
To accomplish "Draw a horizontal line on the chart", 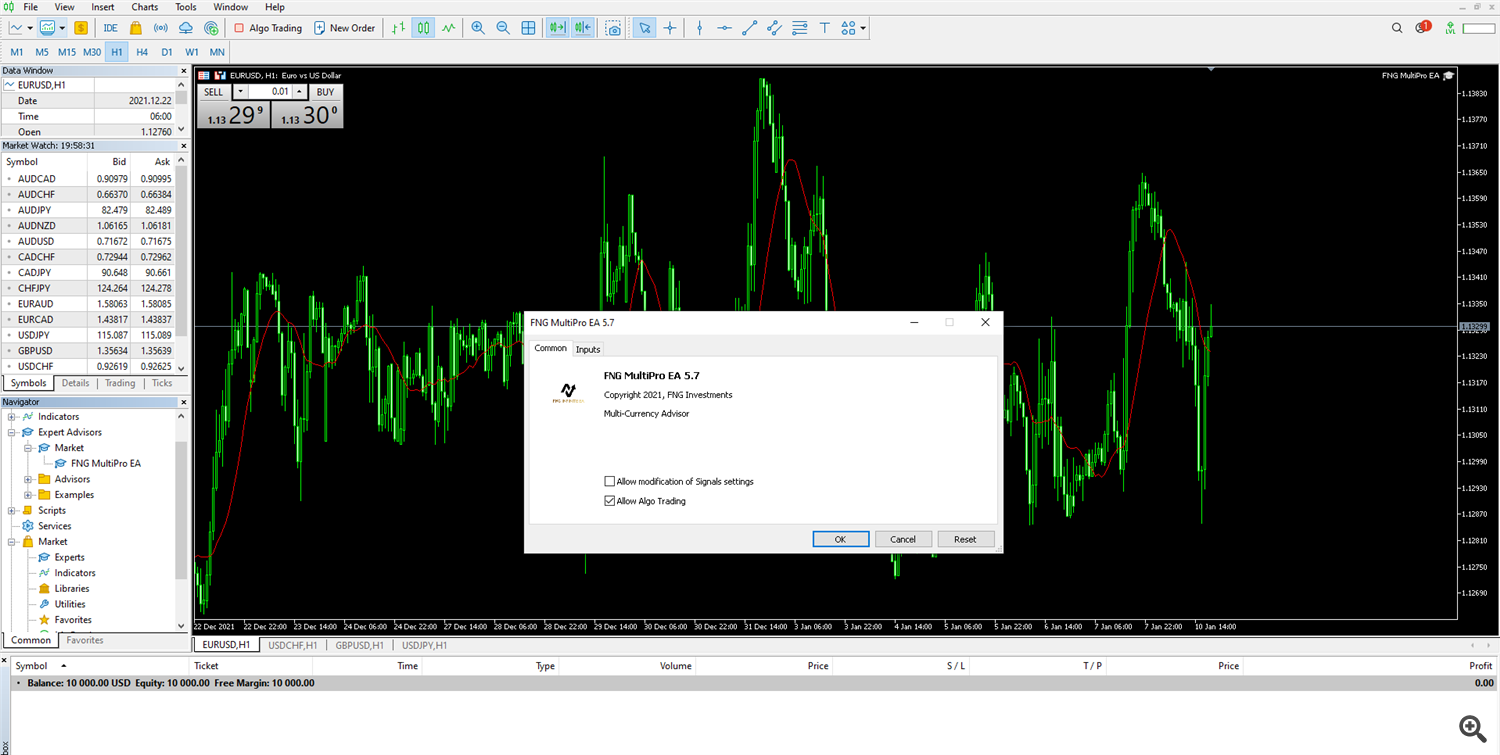I will tap(724, 28).
